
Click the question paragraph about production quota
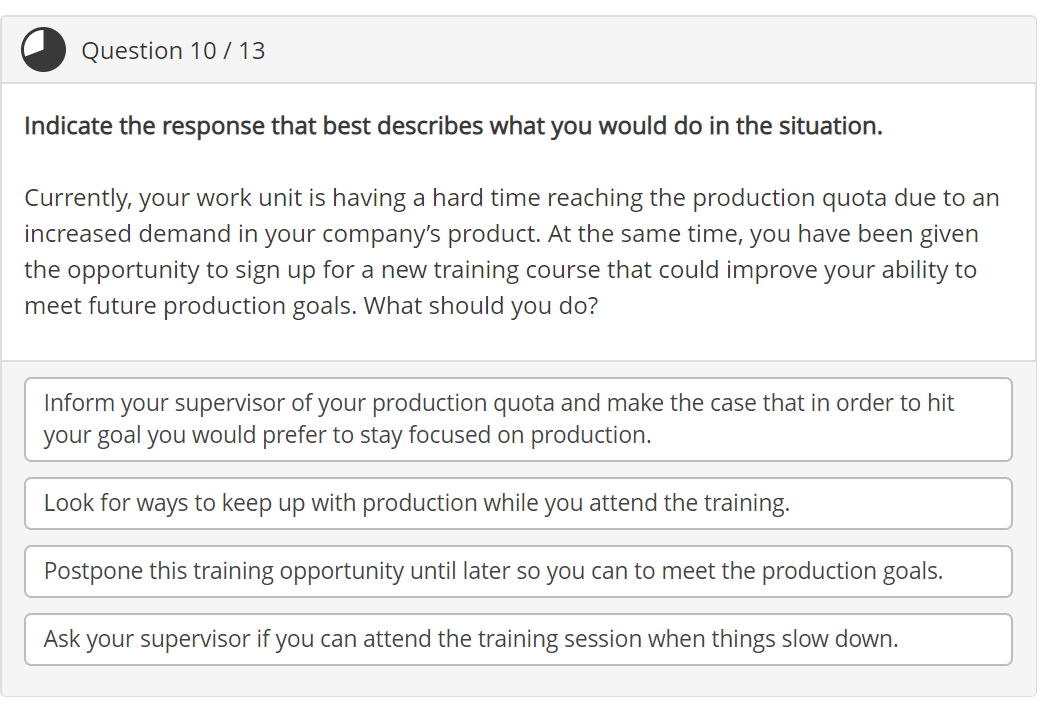[x=510, y=250]
